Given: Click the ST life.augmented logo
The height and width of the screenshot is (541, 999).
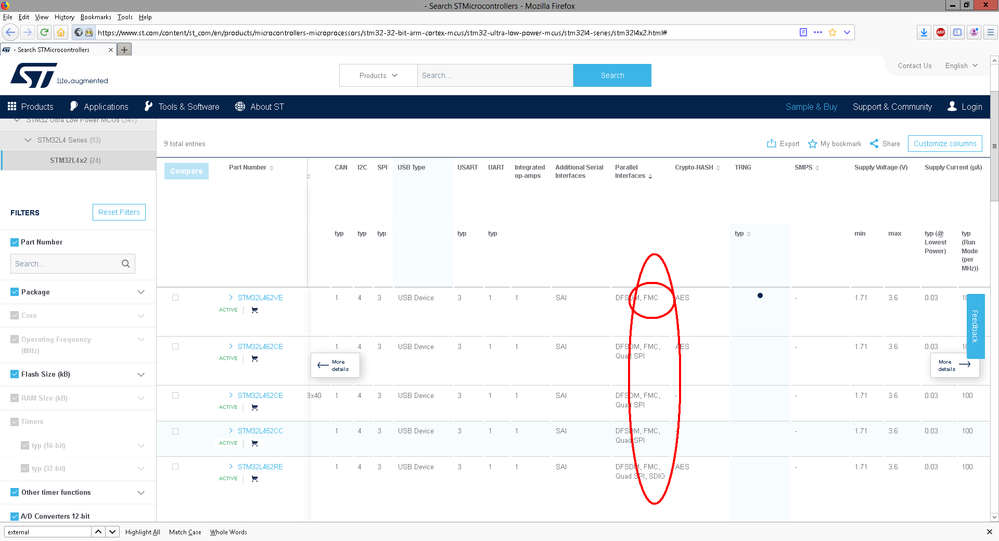Looking at the screenshot, I should click(x=59, y=75).
